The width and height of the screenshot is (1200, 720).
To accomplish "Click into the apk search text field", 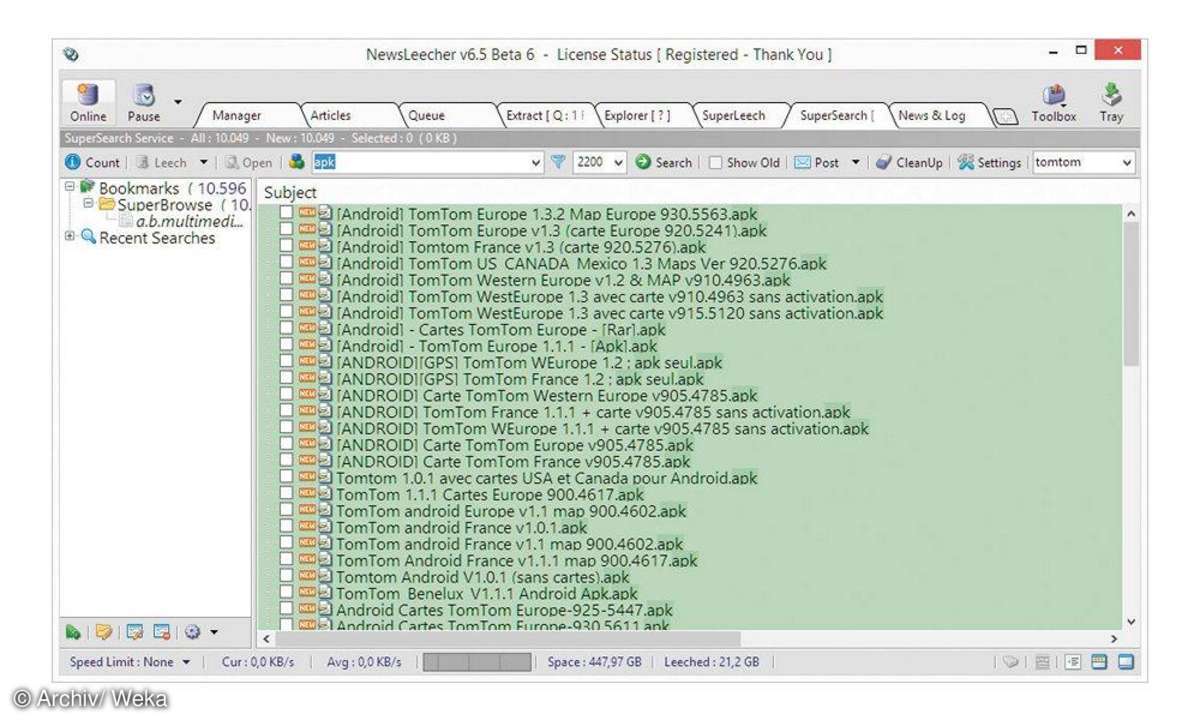I will pyautogui.click(x=420, y=162).
